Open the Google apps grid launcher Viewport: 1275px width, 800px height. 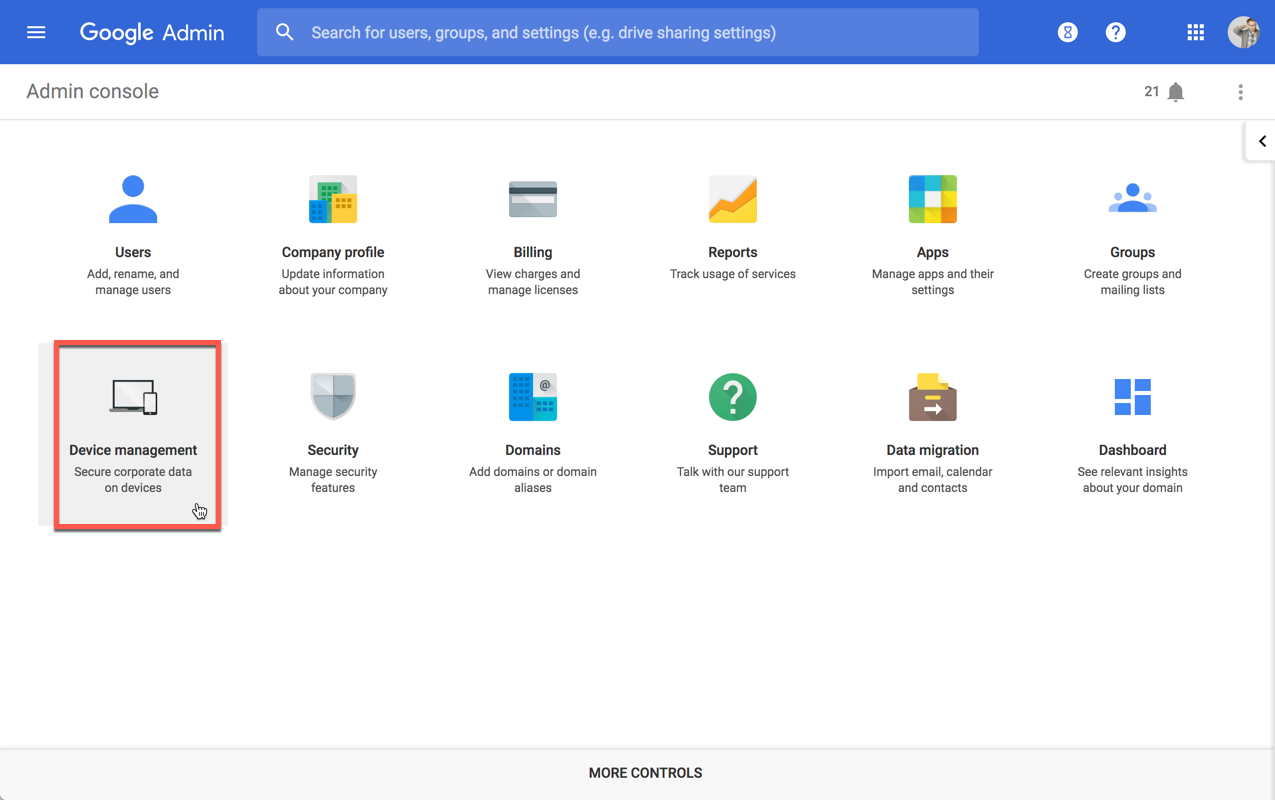(1195, 32)
